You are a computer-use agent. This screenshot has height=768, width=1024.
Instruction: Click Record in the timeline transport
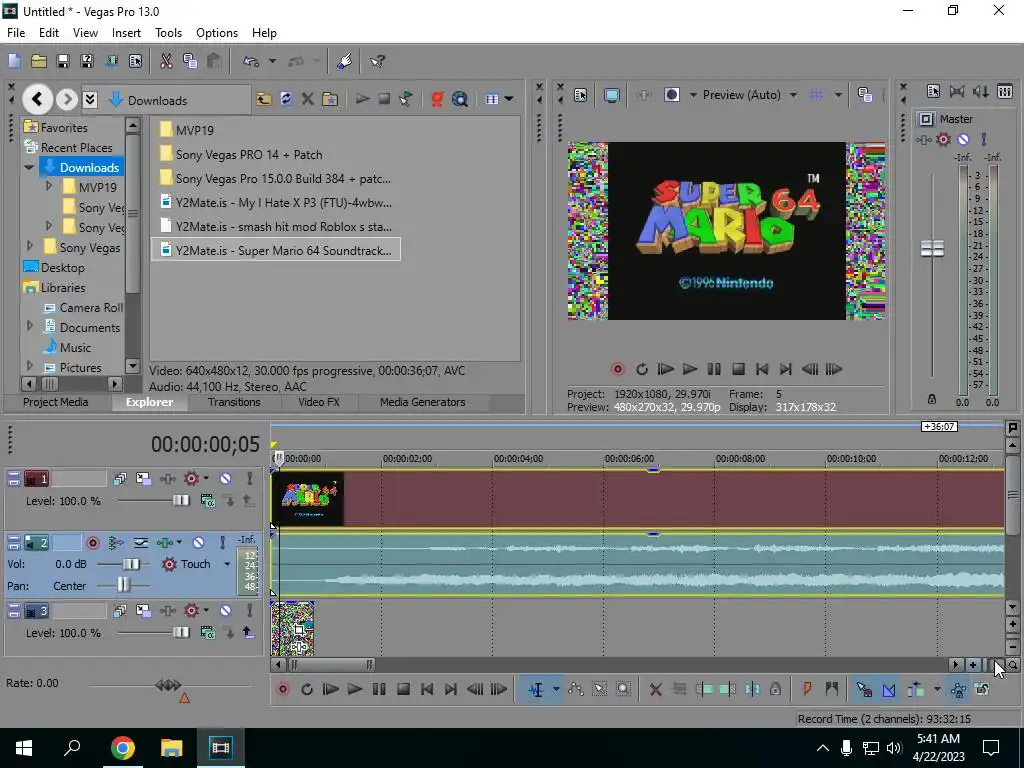283,690
